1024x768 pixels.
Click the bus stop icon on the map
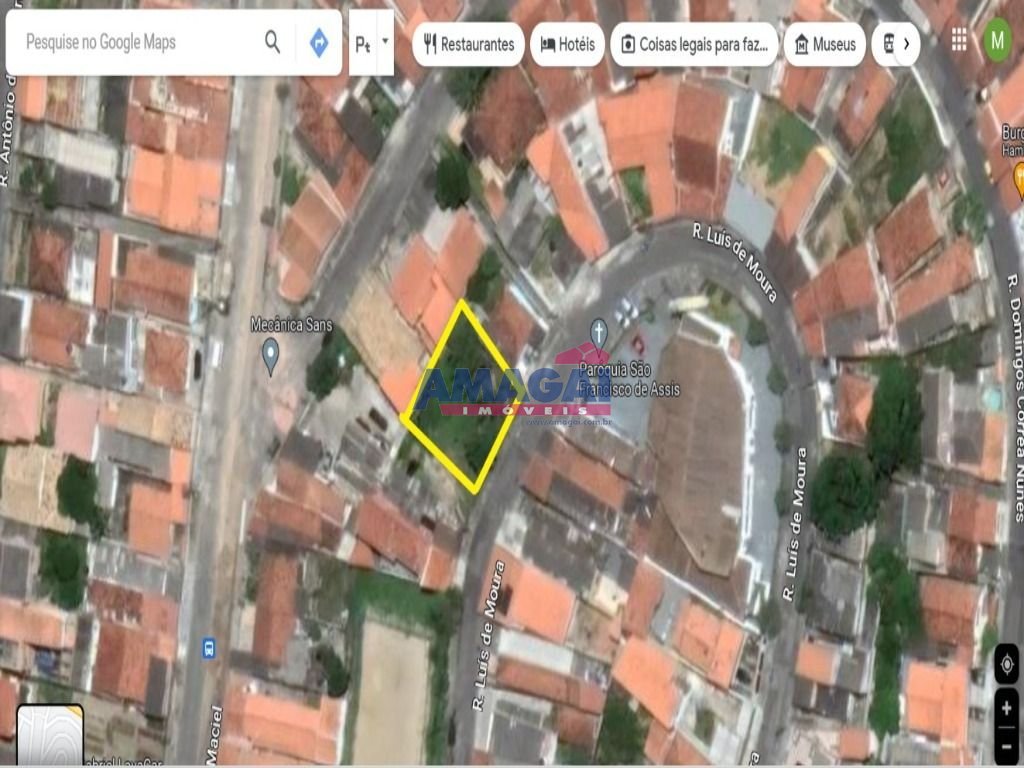pyautogui.click(x=209, y=648)
